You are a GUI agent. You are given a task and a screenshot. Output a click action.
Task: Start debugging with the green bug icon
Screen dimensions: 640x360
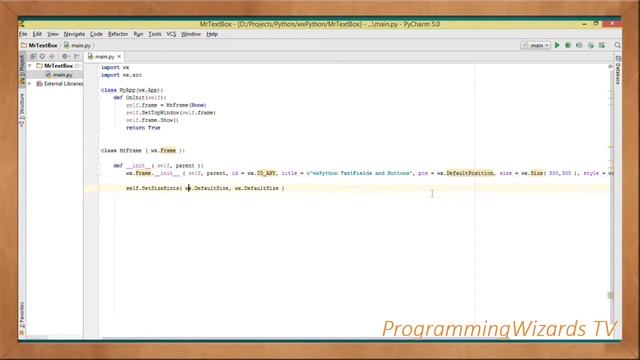(x=568, y=45)
